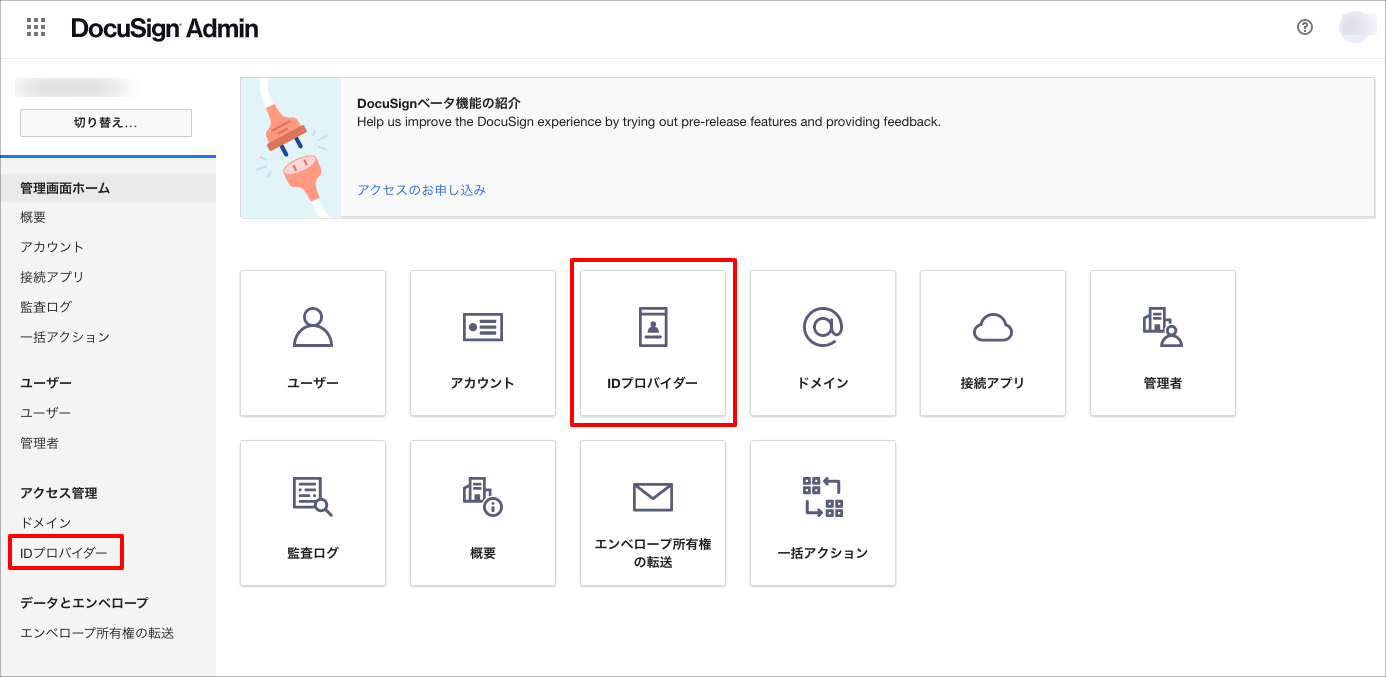Open the 監査ログ tile
Viewport: 1386px width, 677px height.
click(x=313, y=513)
